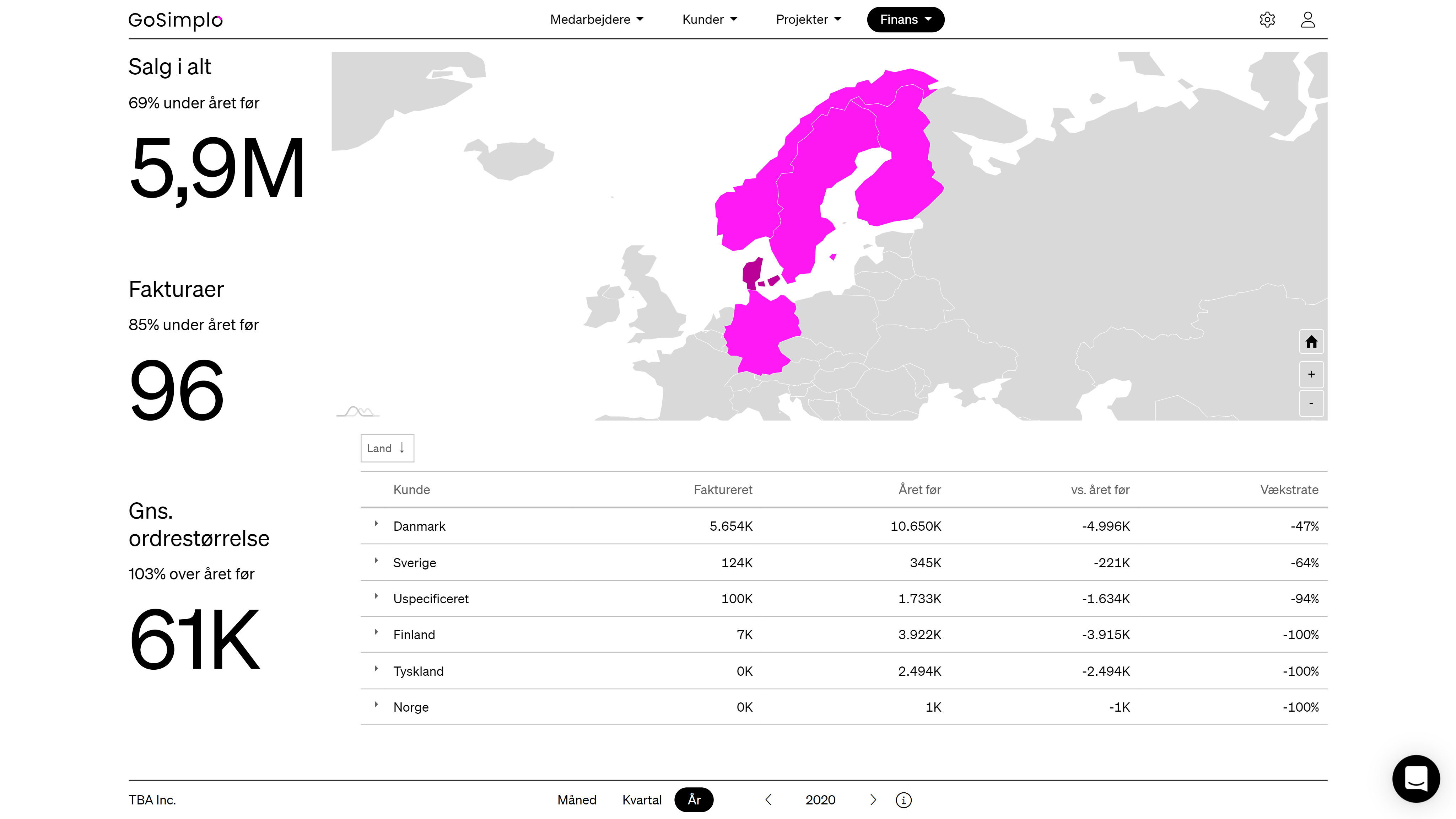Reset map with home icon

tap(1311, 342)
